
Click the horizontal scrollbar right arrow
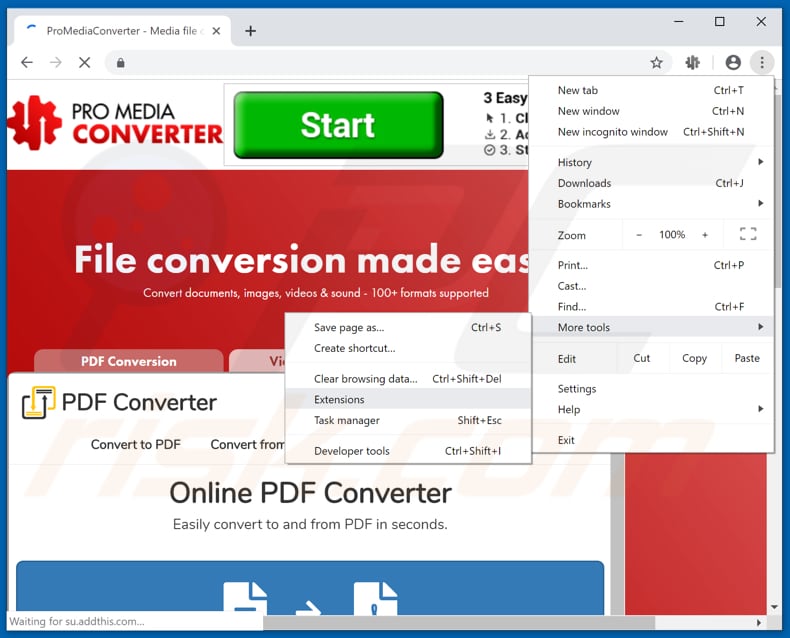[x=759, y=623]
